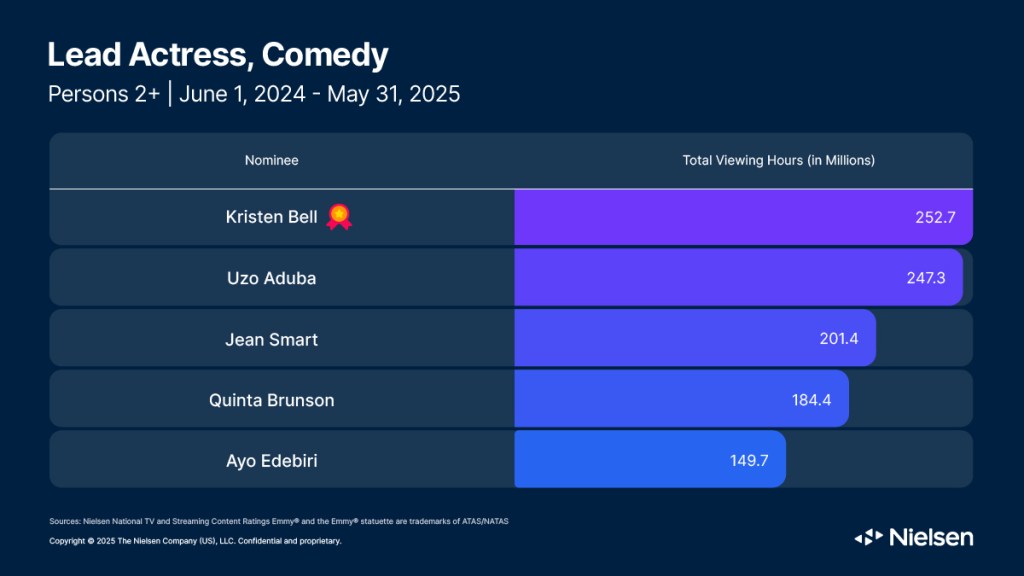Click the Nominee column header
The width and height of the screenshot is (1024, 576).
[x=271, y=160]
